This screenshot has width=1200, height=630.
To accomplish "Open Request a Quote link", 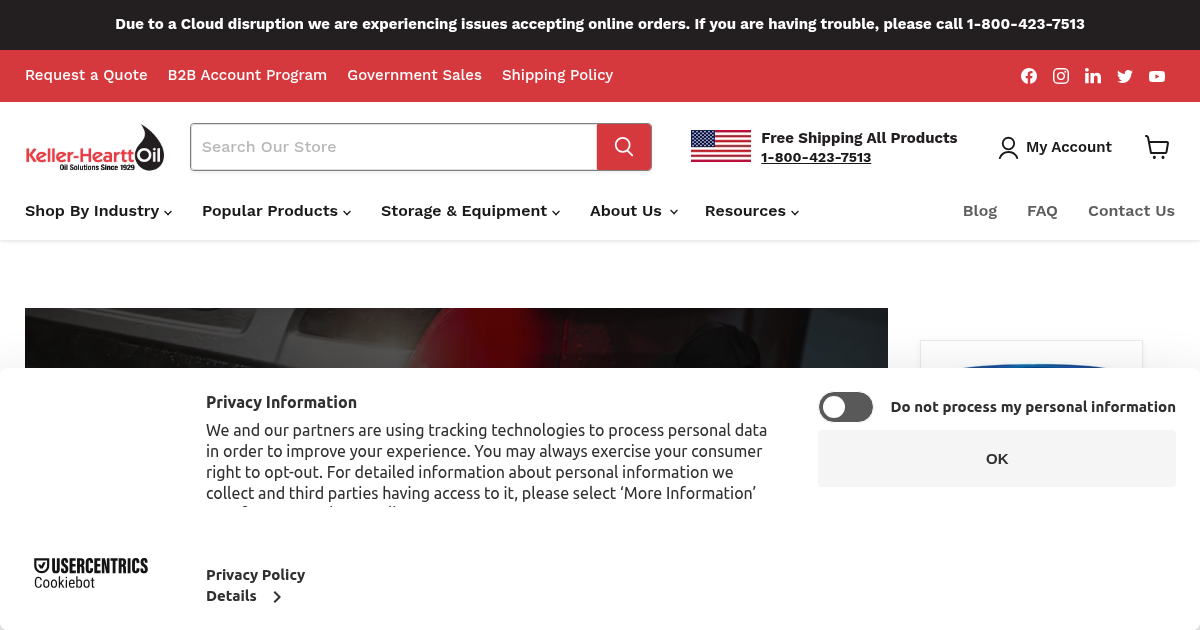I will [86, 75].
